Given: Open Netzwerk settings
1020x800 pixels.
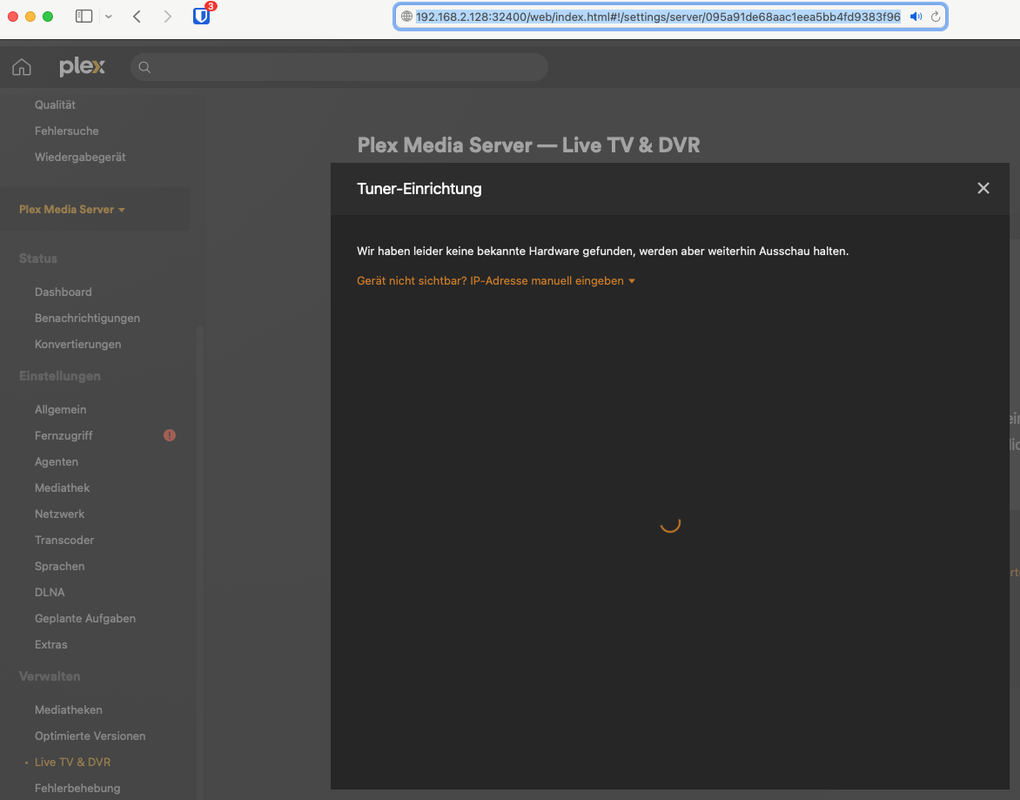Looking at the screenshot, I should pyautogui.click(x=59, y=514).
